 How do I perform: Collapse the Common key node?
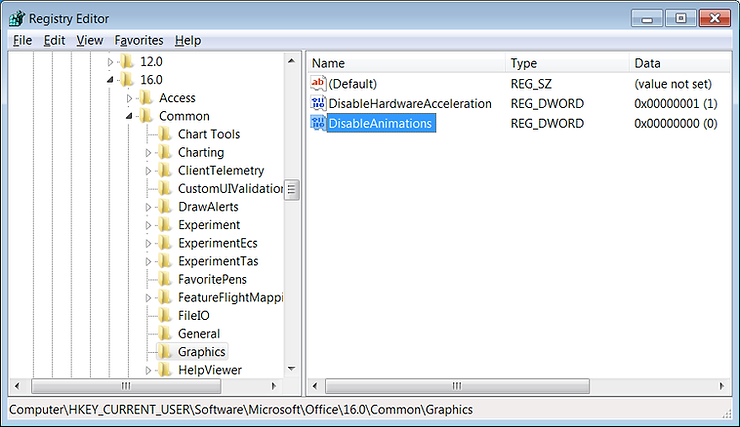130,116
